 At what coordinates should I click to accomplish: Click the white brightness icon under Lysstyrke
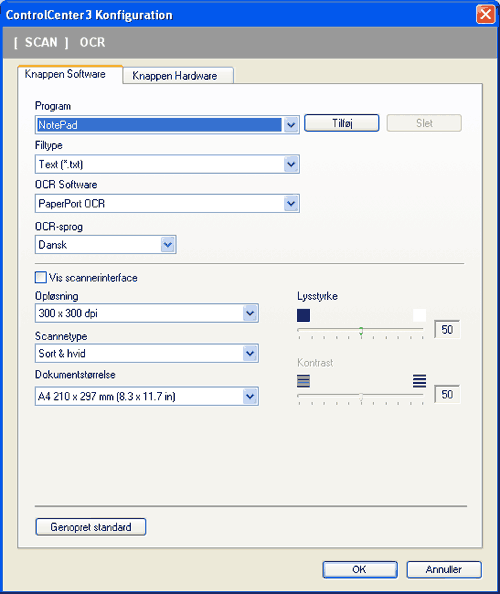(419, 315)
